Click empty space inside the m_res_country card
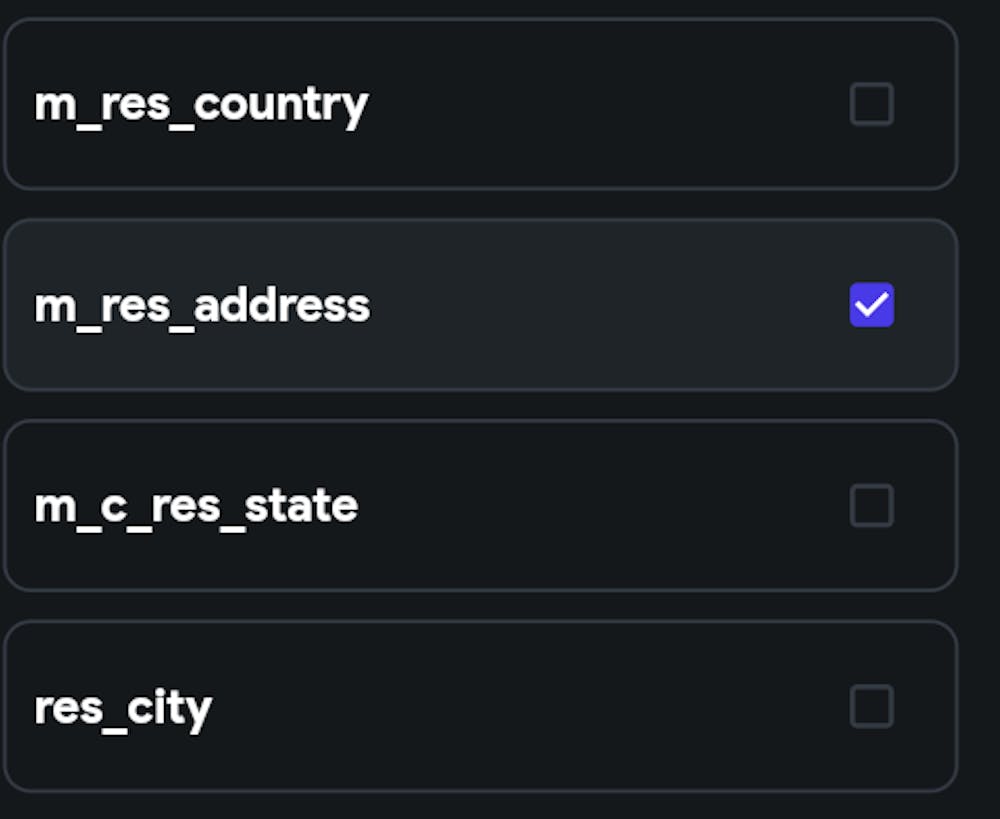1000x819 pixels. tap(606, 104)
